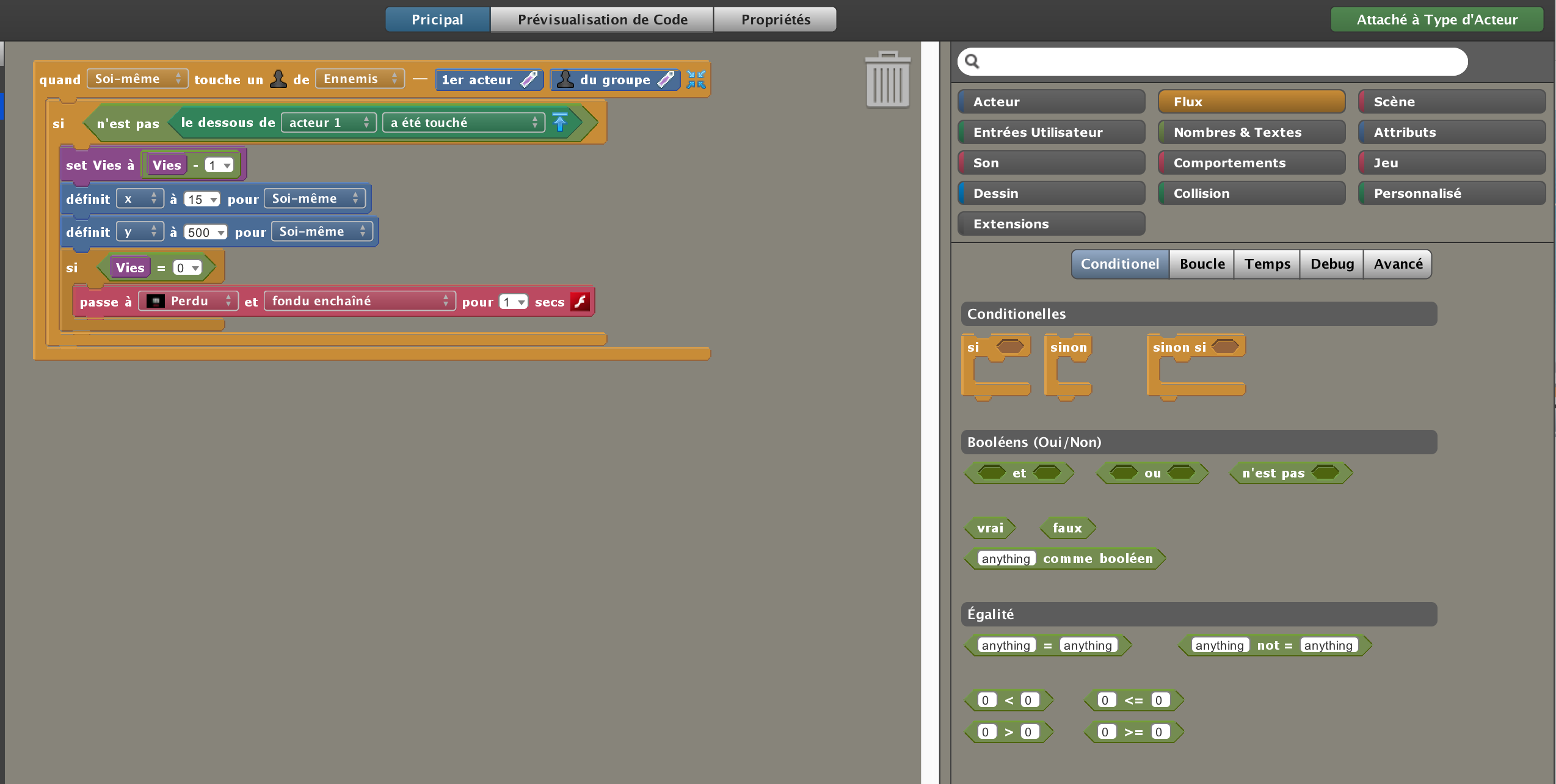The height and width of the screenshot is (784, 1556).
Task: Click the collapse arrows icon on event block
Action: click(x=696, y=79)
